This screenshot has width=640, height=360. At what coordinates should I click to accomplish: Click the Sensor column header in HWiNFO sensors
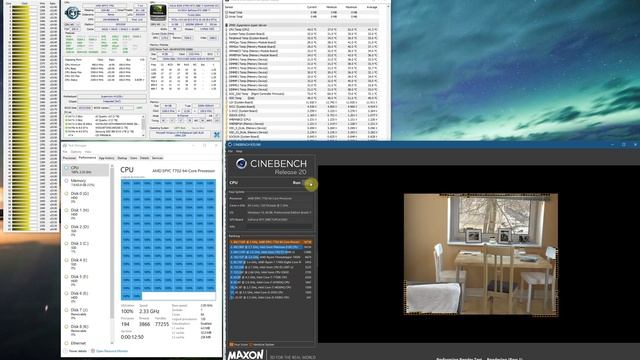229,7
